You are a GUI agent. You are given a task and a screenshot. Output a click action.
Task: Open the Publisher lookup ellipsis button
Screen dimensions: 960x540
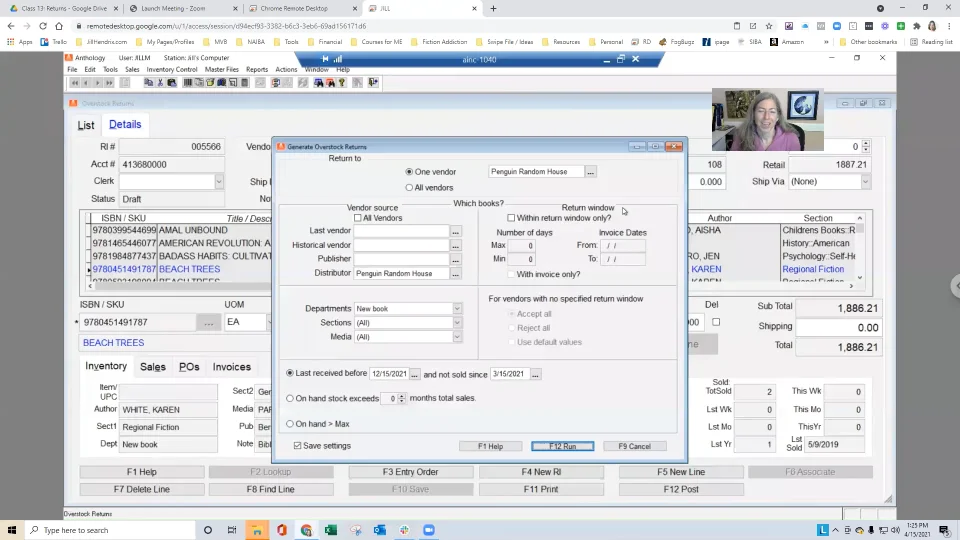[456, 259]
